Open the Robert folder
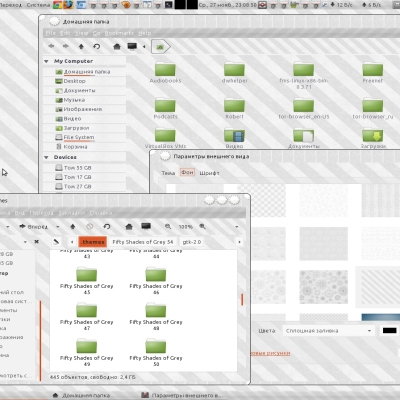The width and height of the screenshot is (400, 400). click(x=234, y=108)
